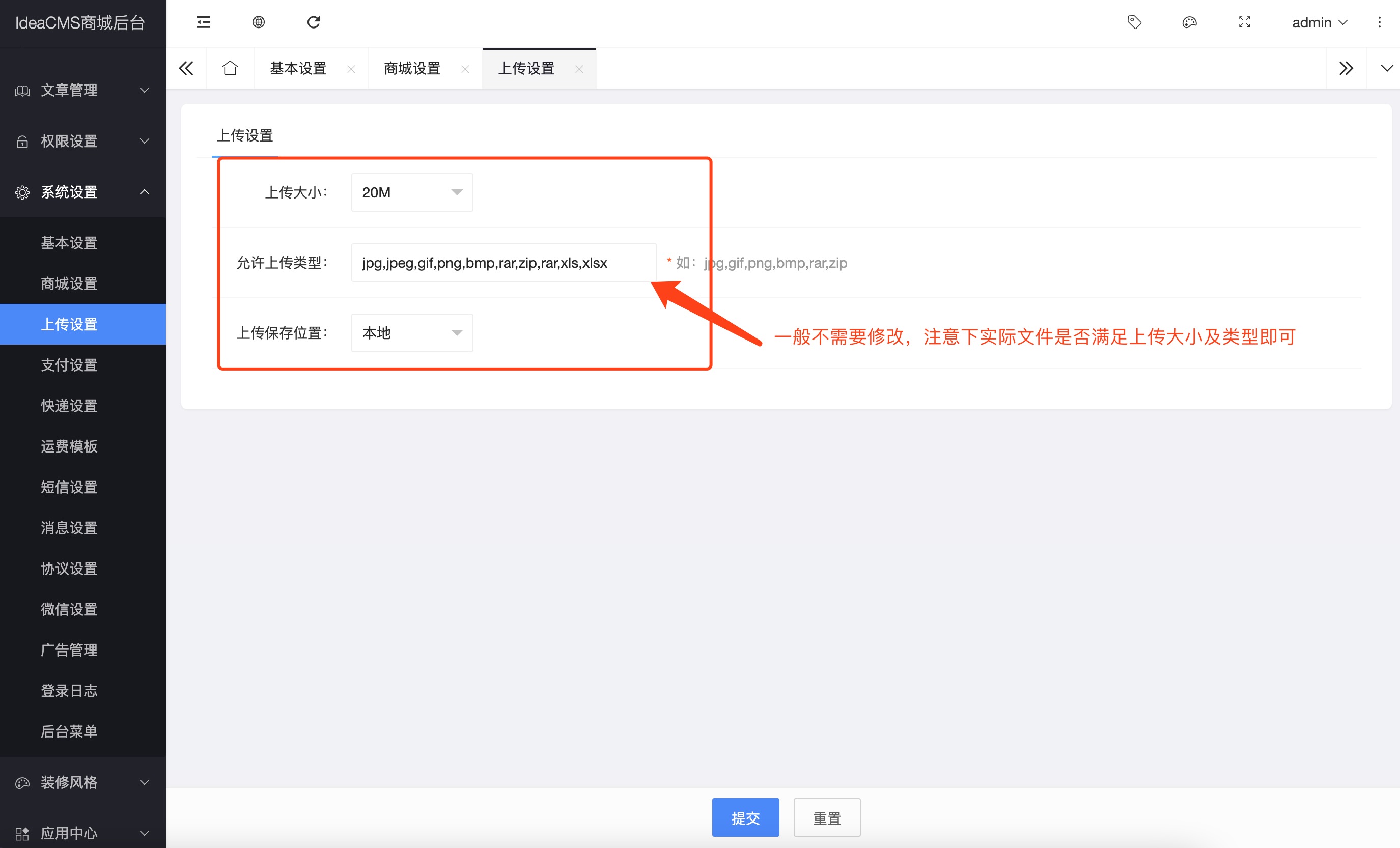Viewport: 1400px width, 848px height.
Task: Click the 重置 button
Action: pos(827,817)
